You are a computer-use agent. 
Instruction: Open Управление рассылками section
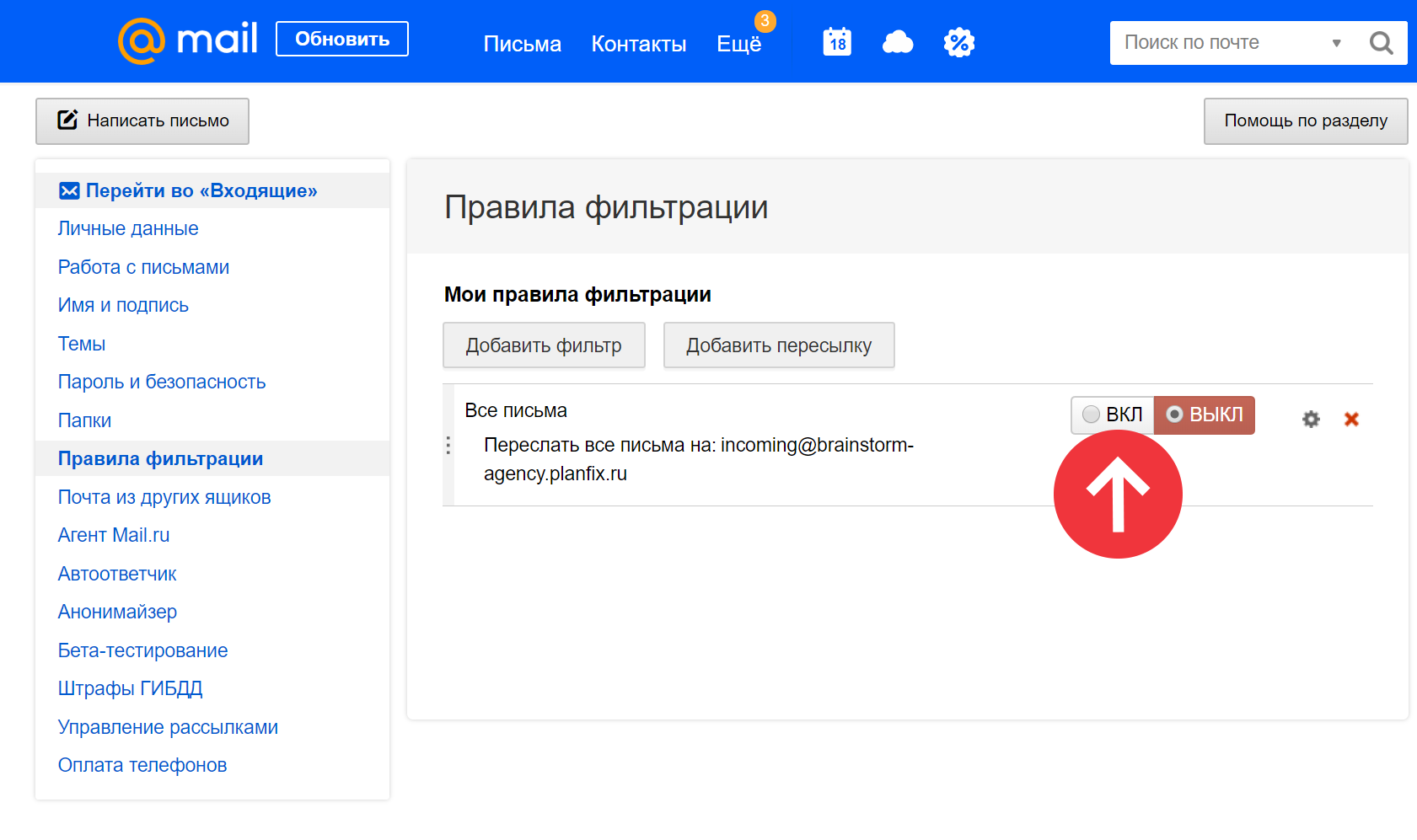click(x=168, y=727)
